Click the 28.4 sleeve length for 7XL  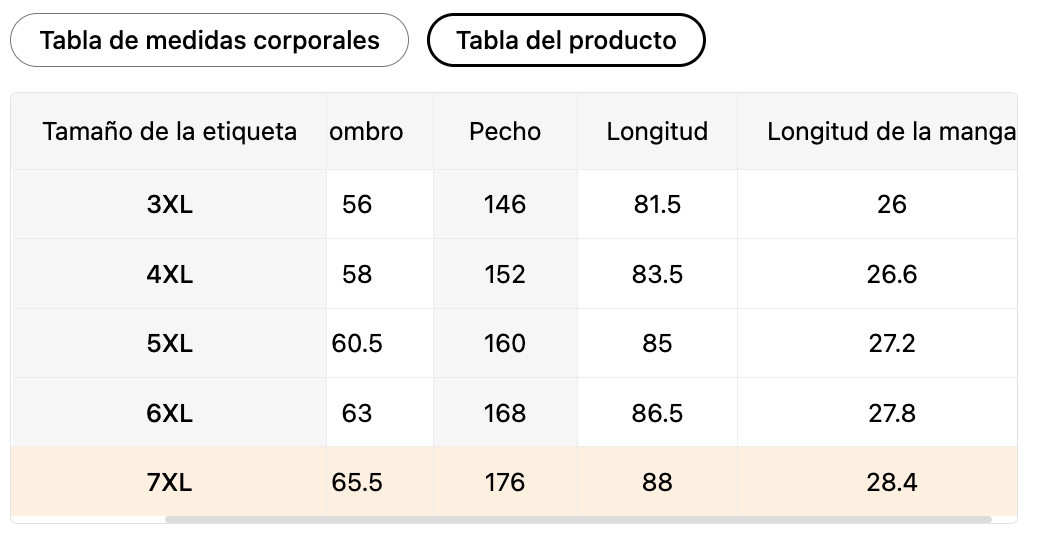click(892, 482)
